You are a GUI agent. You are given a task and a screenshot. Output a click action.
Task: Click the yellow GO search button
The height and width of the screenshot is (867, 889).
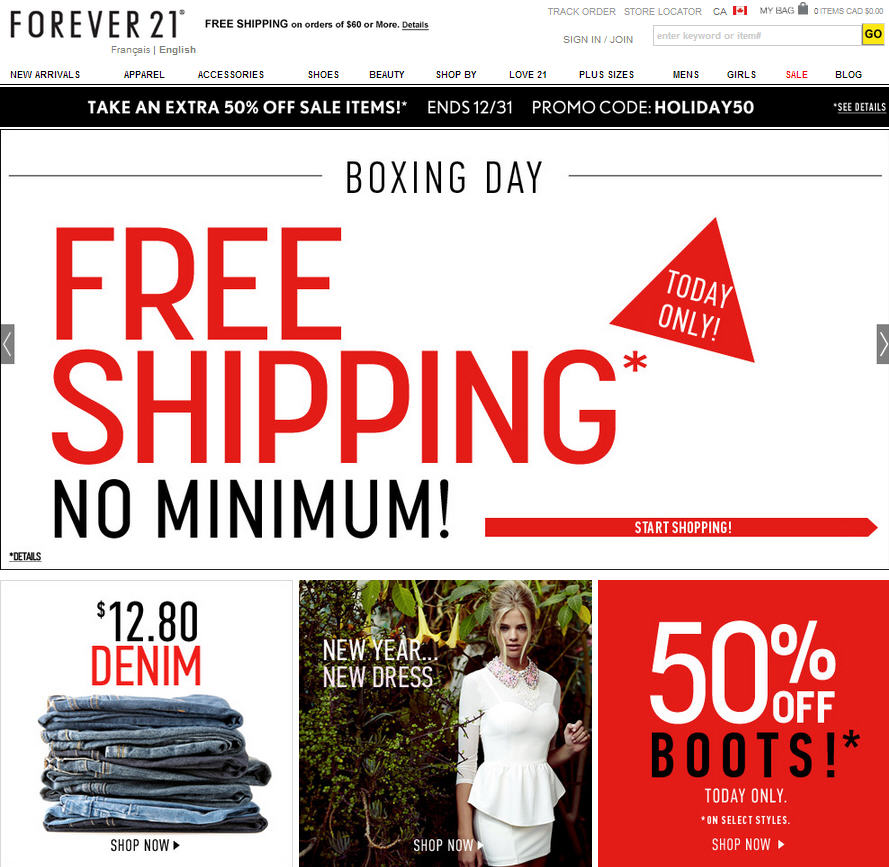point(873,35)
